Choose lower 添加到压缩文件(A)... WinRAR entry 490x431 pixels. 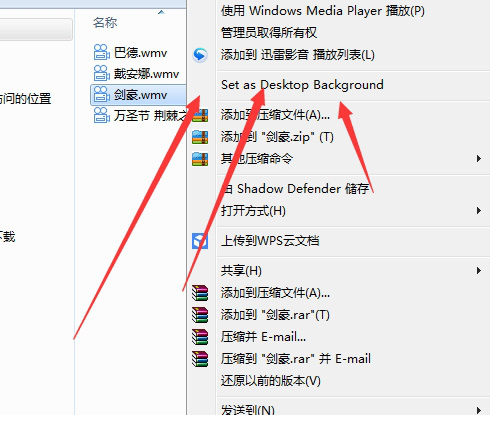coord(275,293)
